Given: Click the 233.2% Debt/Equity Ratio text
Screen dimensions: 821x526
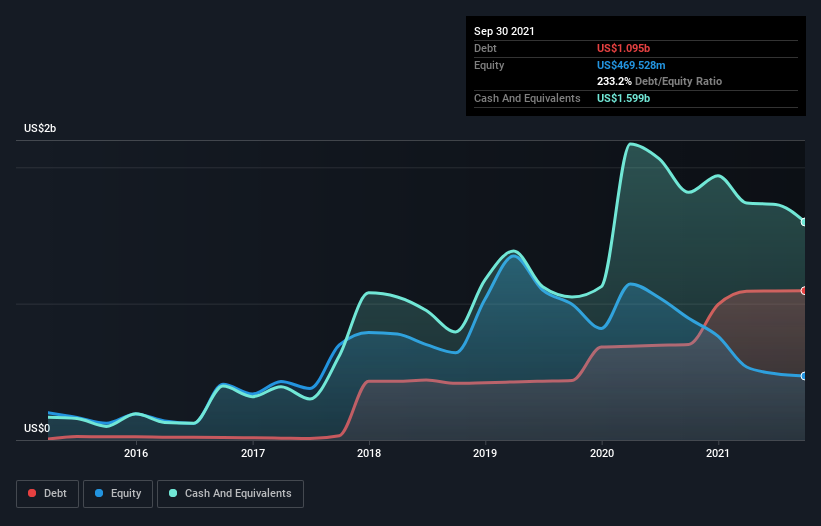Looking at the screenshot, I should point(659,82).
